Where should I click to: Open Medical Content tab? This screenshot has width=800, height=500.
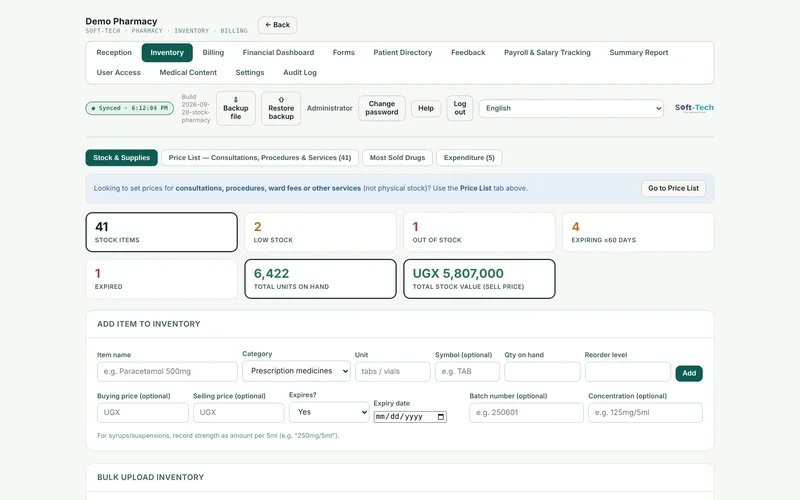point(188,72)
